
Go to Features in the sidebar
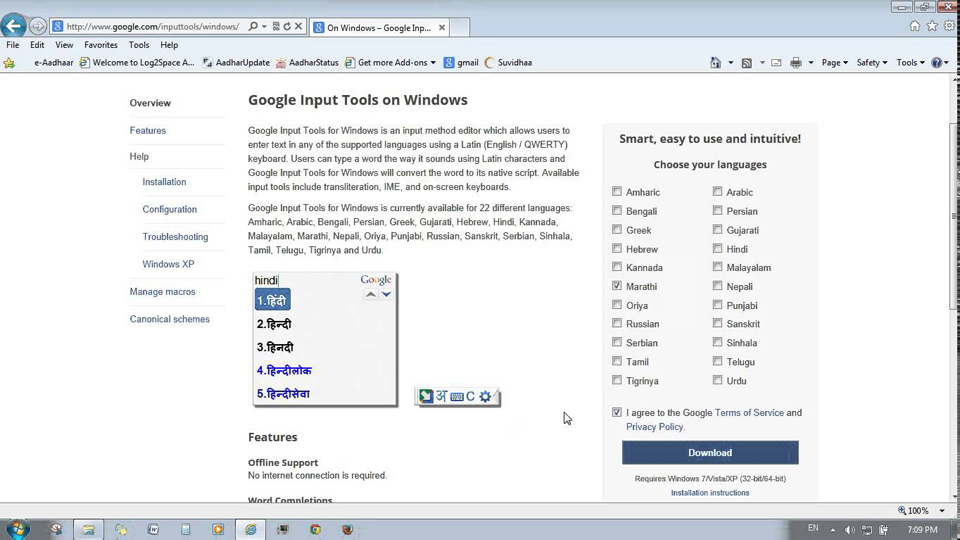[x=148, y=130]
